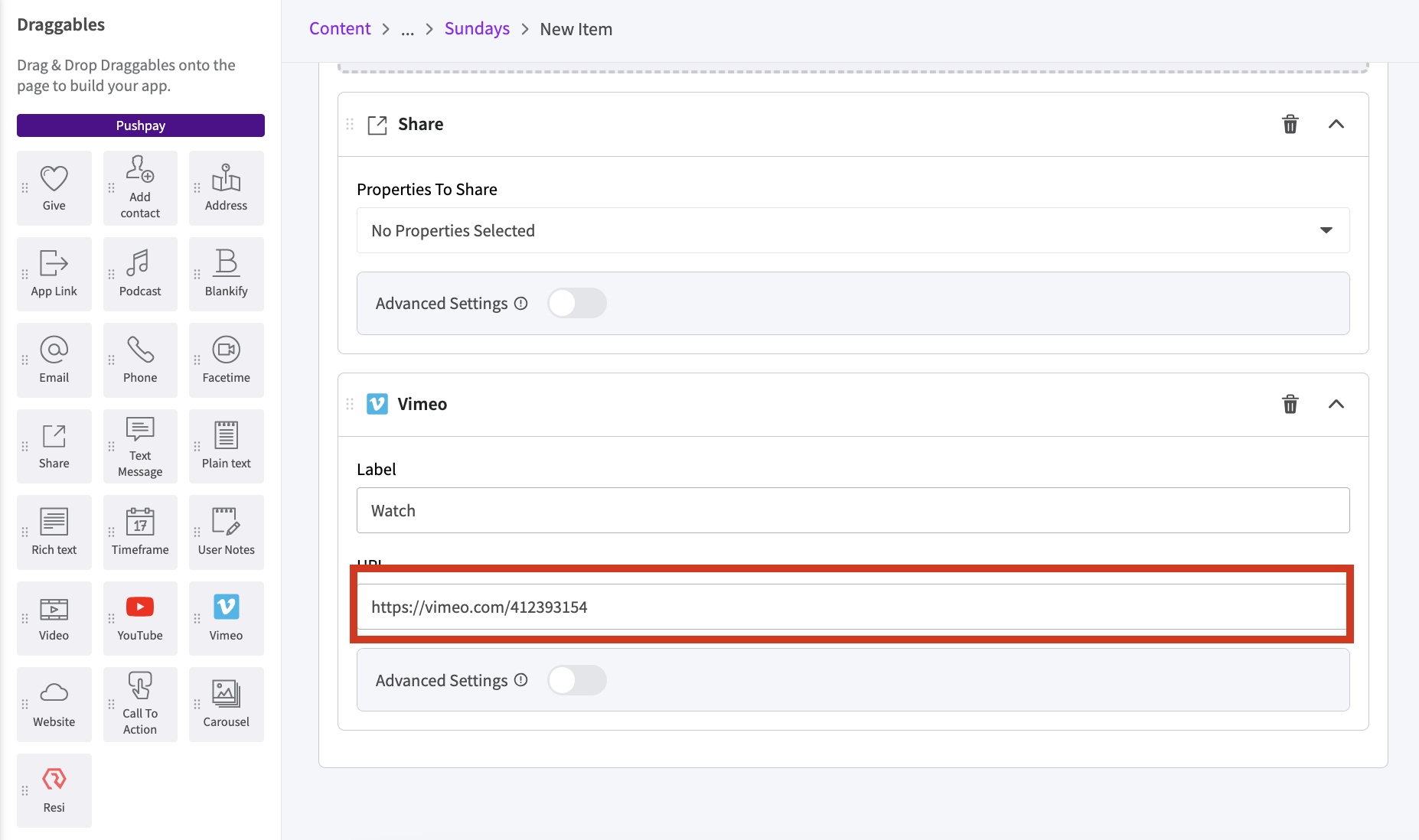Click the Podcast draggable icon
This screenshot has height=840, width=1419.
click(x=140, y=273)
